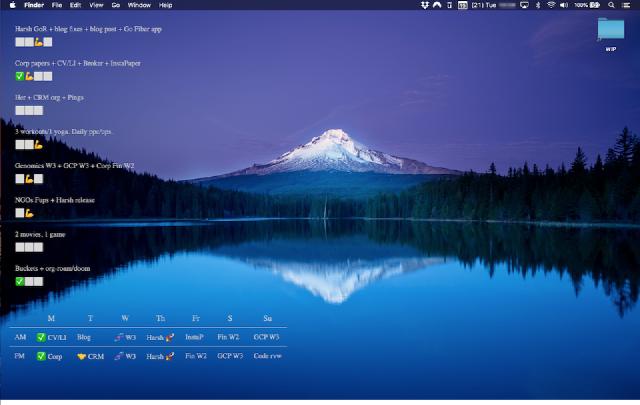Open the File menu
The image size is (640, 405).
57,5
